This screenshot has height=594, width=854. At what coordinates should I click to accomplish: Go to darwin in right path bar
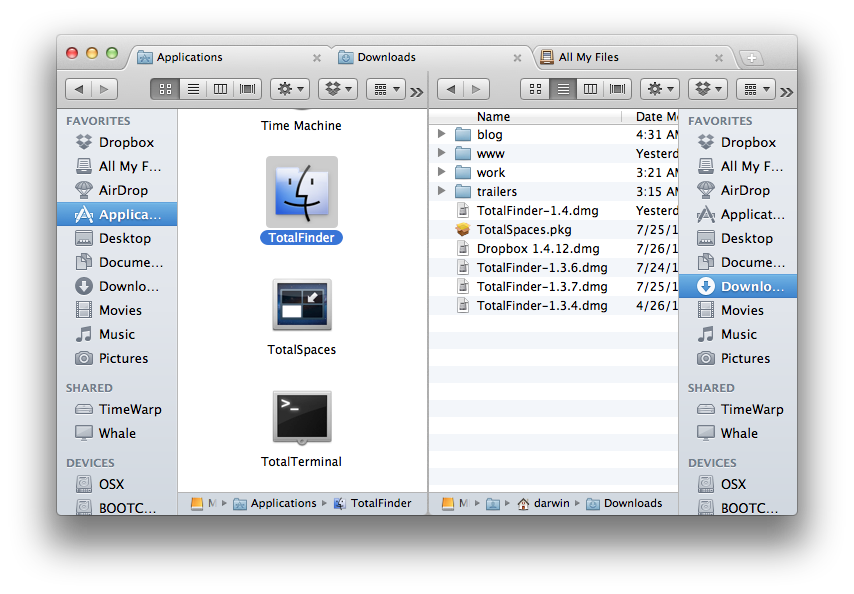tap(544, 503)
